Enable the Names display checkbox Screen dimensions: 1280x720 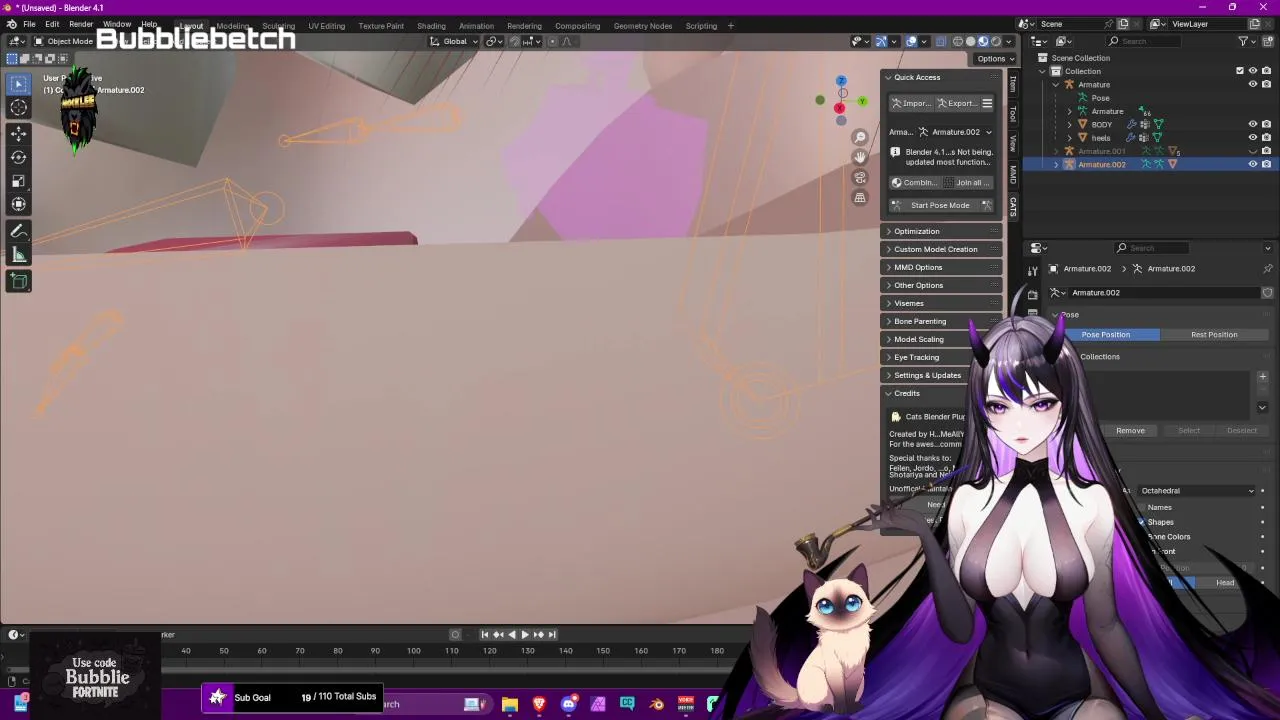click(x=1141, y=507)
